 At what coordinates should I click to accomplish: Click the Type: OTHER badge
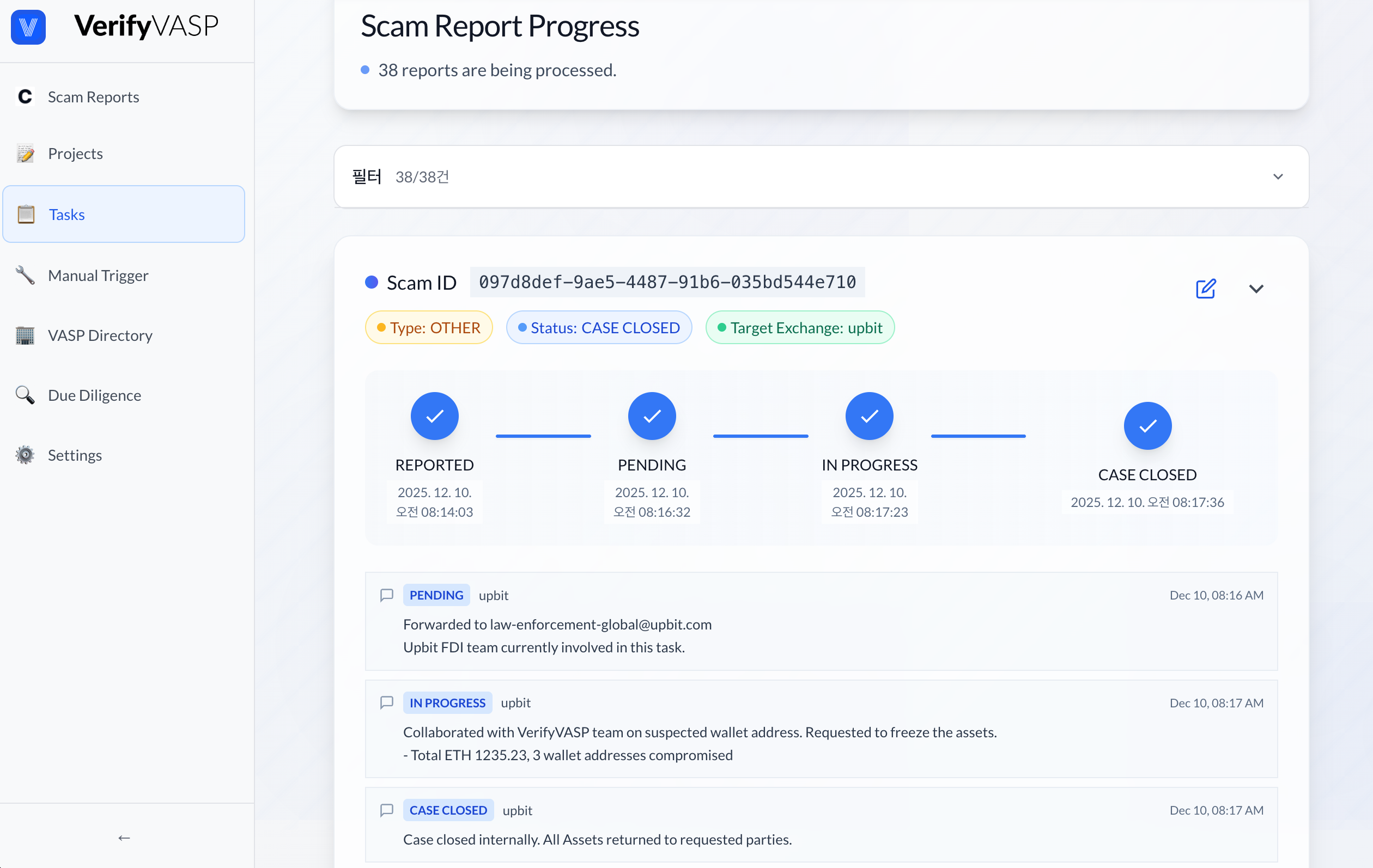pos(429,328)
